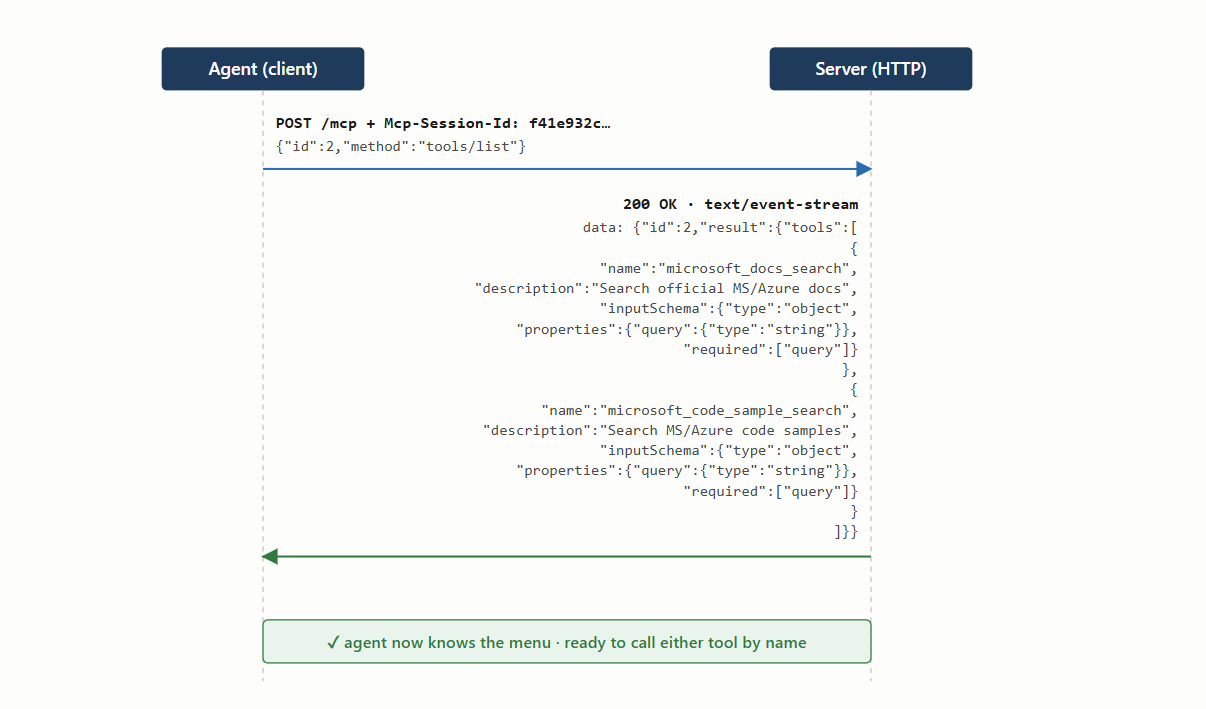Viewport: 1206px width, 709px height.
Task: Click 'Search official MS/Azure docs' description line
Action: click(666, 288)
